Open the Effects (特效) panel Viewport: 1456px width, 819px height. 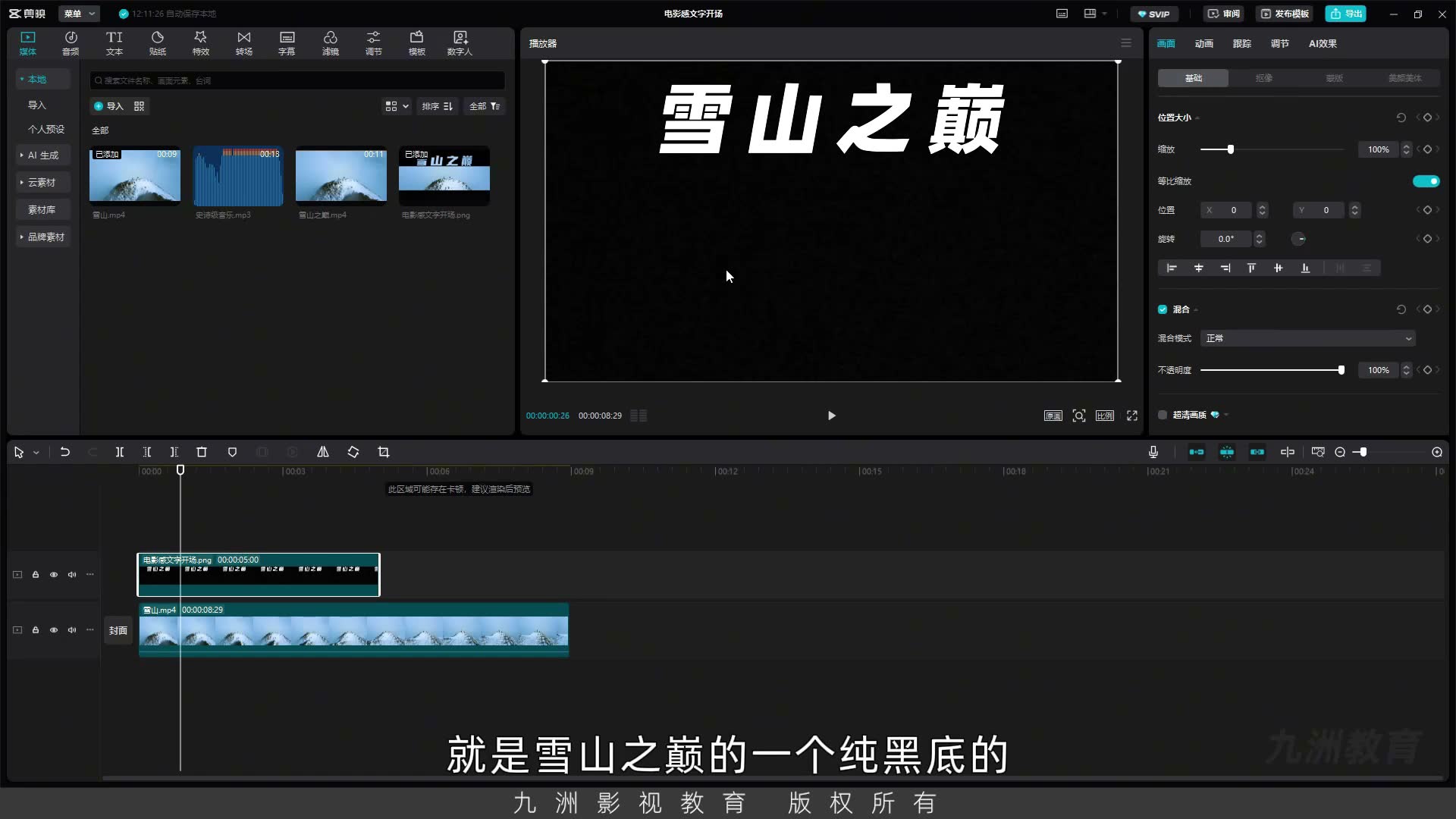(200, 43)
